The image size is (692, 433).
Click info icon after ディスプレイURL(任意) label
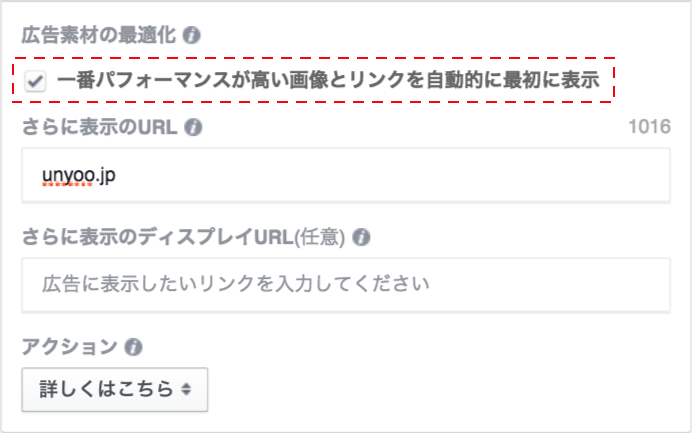click(361, 237)
